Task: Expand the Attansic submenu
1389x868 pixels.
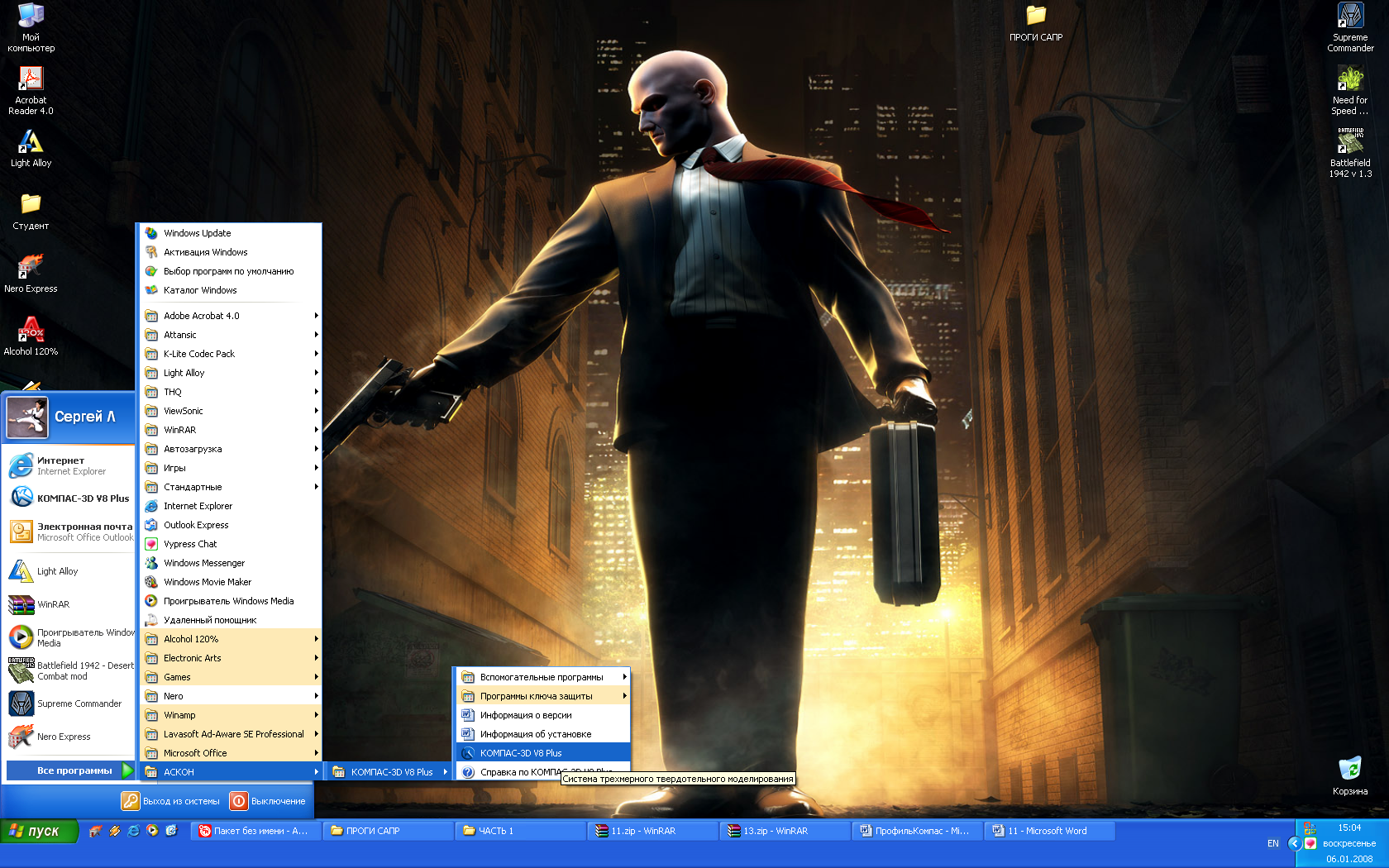Action: (x=231, y=335)
